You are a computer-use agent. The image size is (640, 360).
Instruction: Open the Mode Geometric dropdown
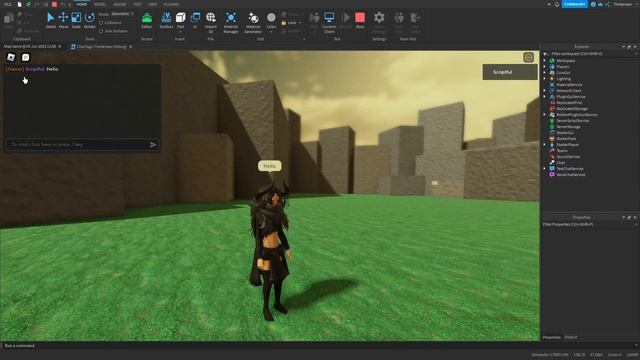tap(122, 14)
